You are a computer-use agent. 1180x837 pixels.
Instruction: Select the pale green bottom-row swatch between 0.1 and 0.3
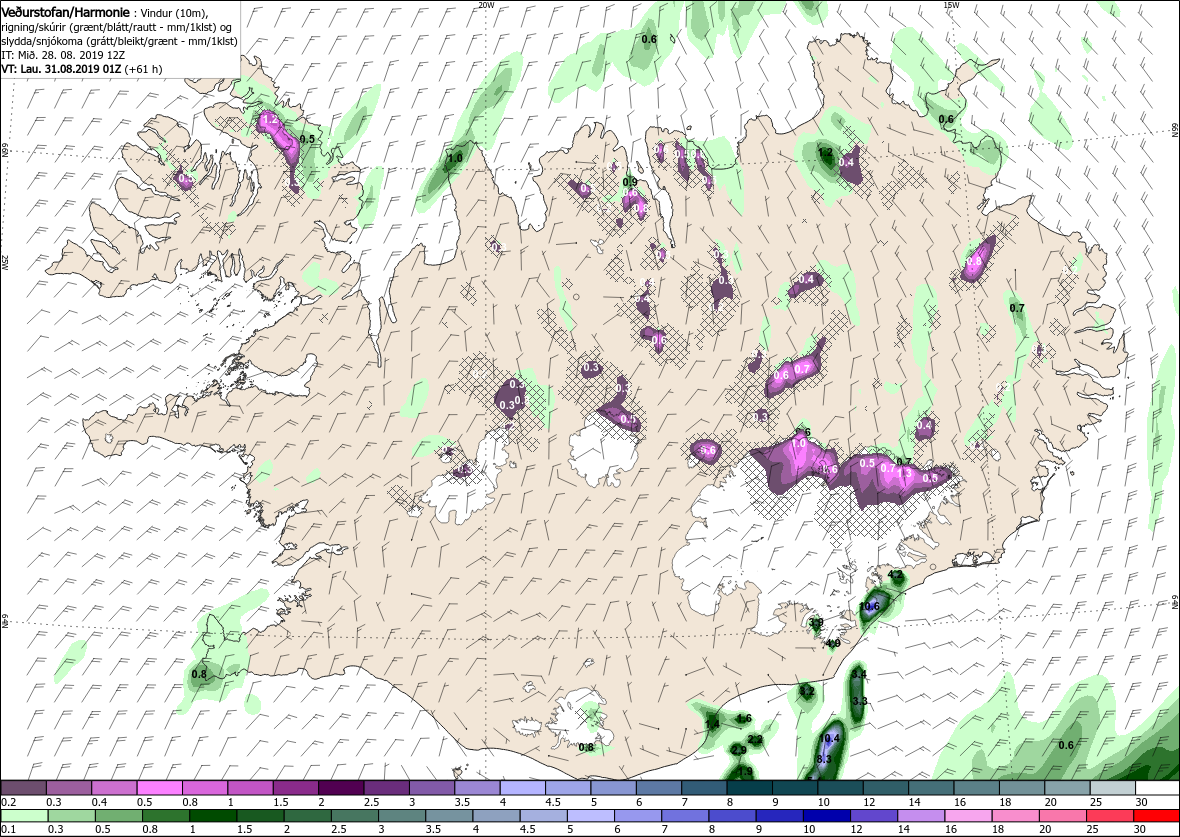coord(23,816)
